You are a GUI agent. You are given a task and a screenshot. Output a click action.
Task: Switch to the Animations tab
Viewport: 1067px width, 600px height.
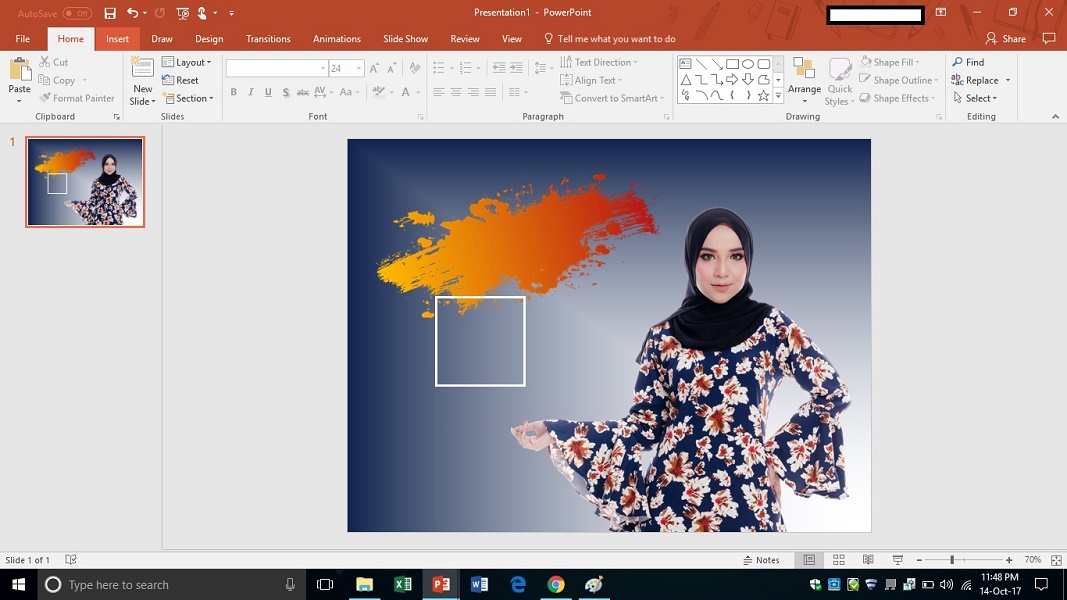click(337, 39)
